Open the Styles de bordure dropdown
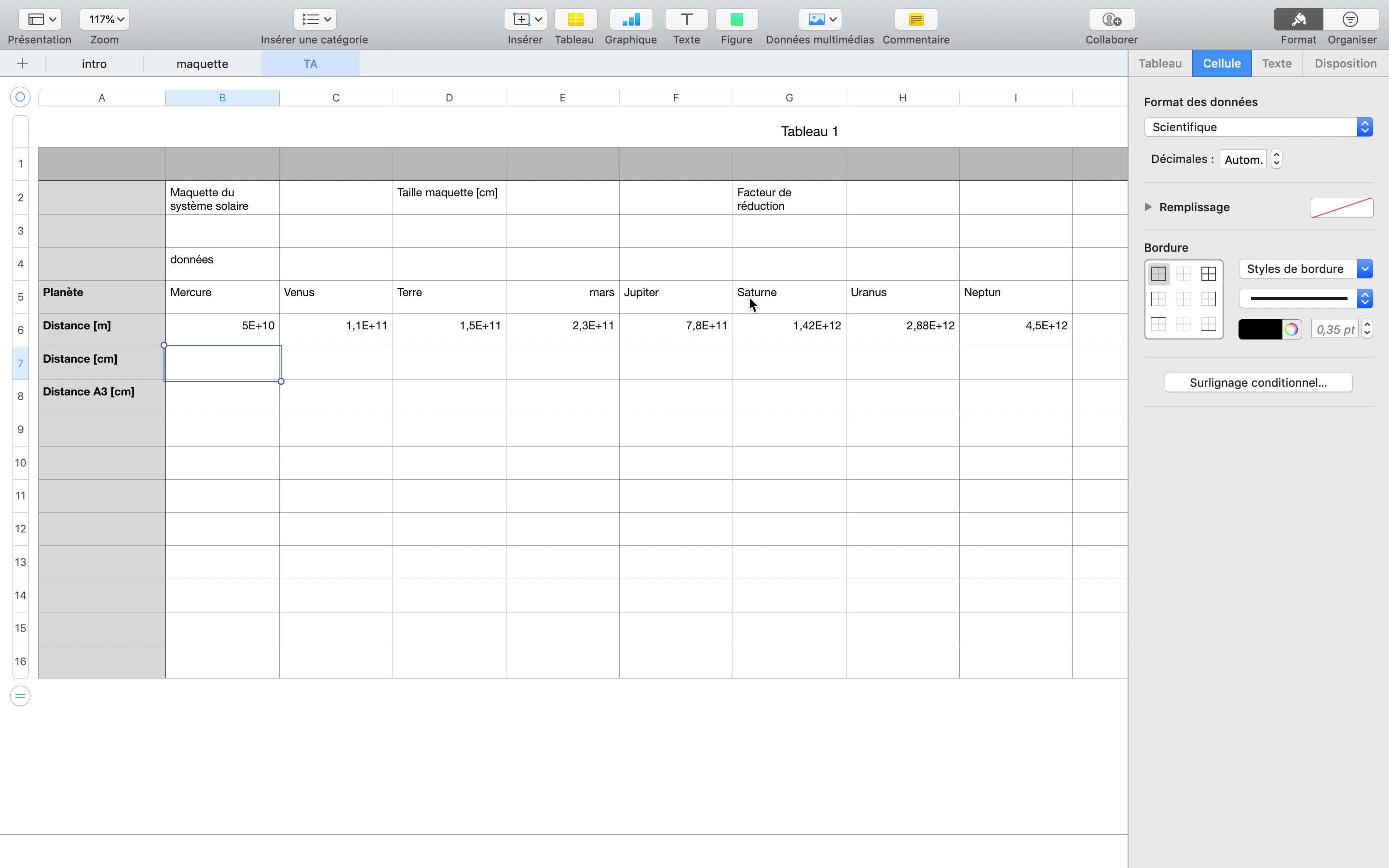 click(x=1305, y=269)
